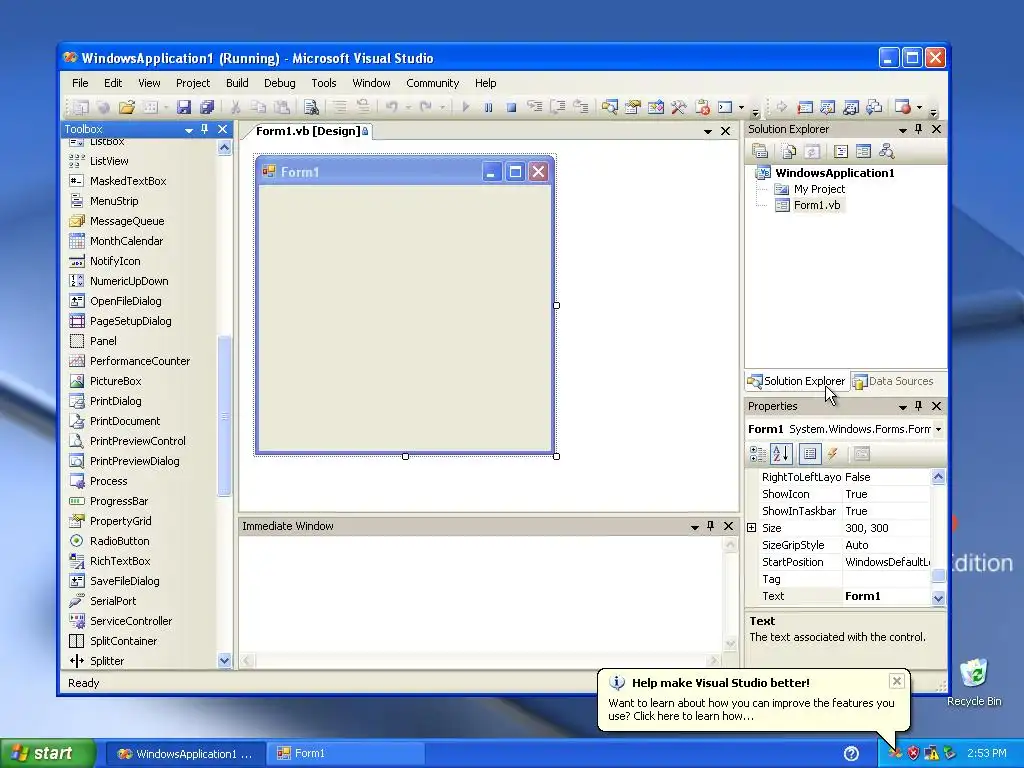
Task: Click the Error List toolbar icon
Action: pos(702,107)
